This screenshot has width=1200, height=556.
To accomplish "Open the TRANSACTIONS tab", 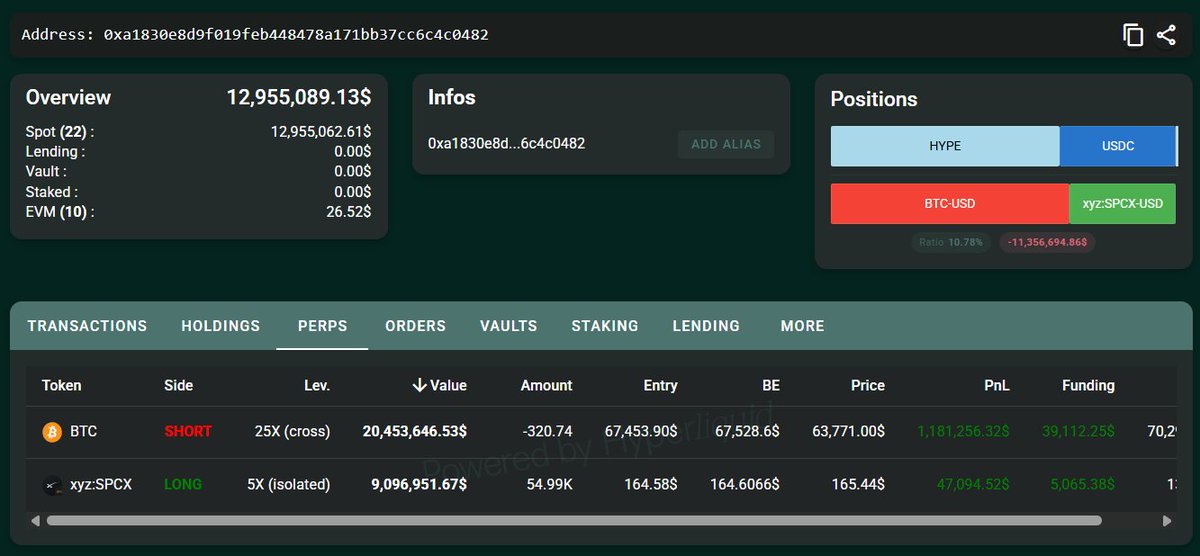I will tap(87, 326).
